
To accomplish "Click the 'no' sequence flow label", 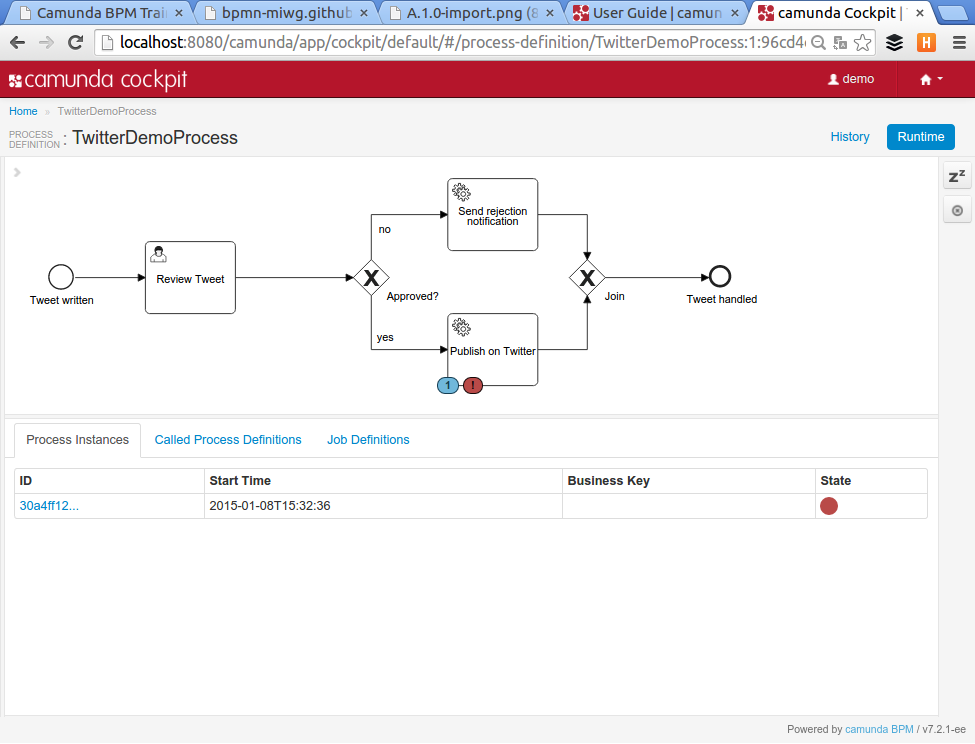I will 385,229.
